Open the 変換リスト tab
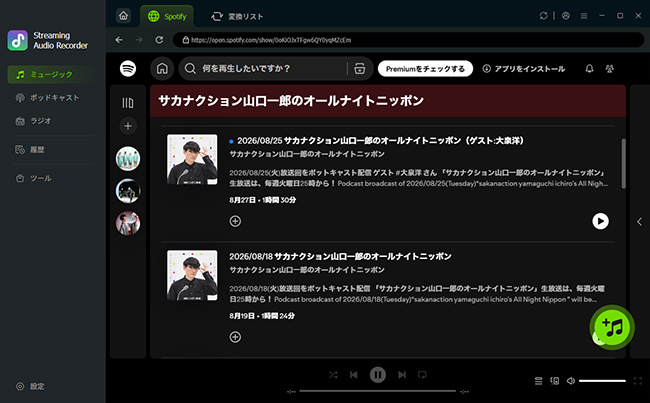The height and width of the screenshot is (403, 650). pos(237,17)
